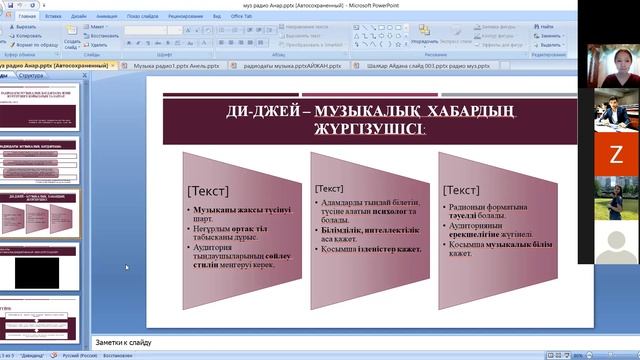Click the columns icon in paragraph group
The image size is (640, 360).
[x=261, y=43]
